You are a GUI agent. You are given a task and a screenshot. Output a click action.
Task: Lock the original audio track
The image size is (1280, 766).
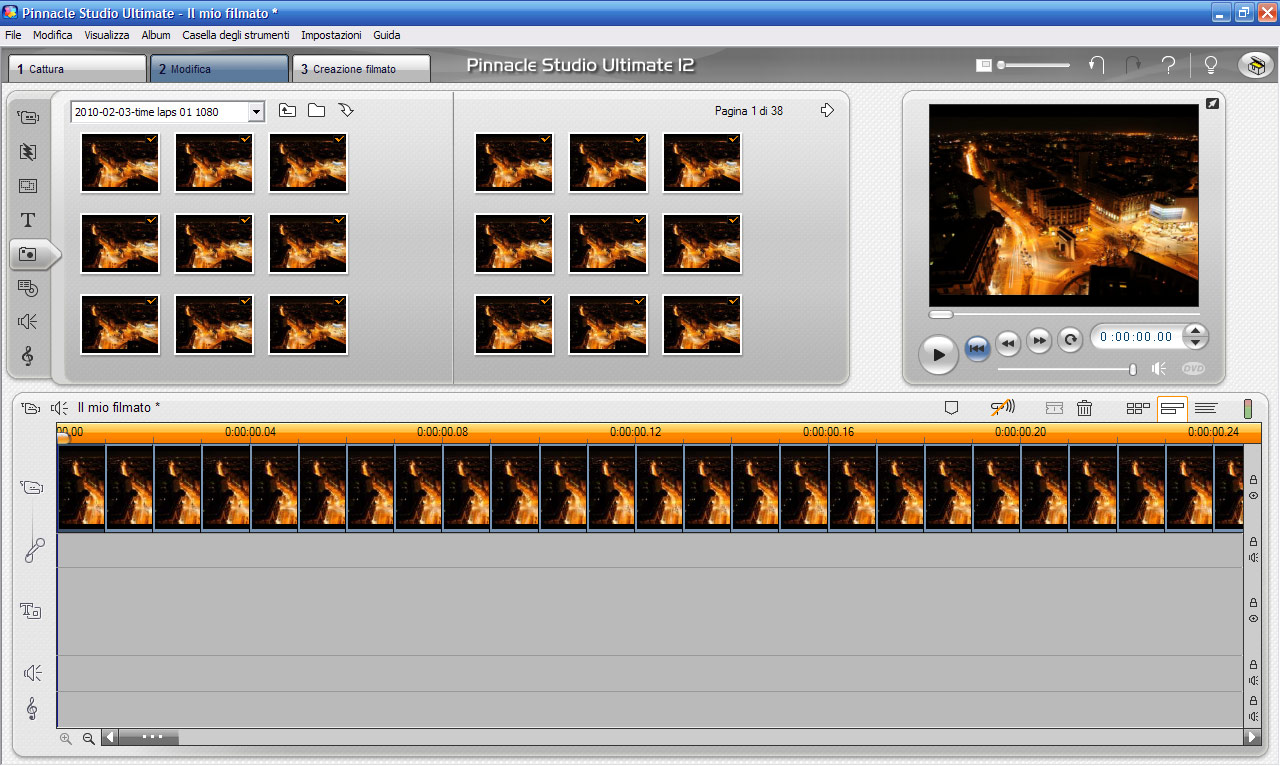click(x=1253, y=542)
